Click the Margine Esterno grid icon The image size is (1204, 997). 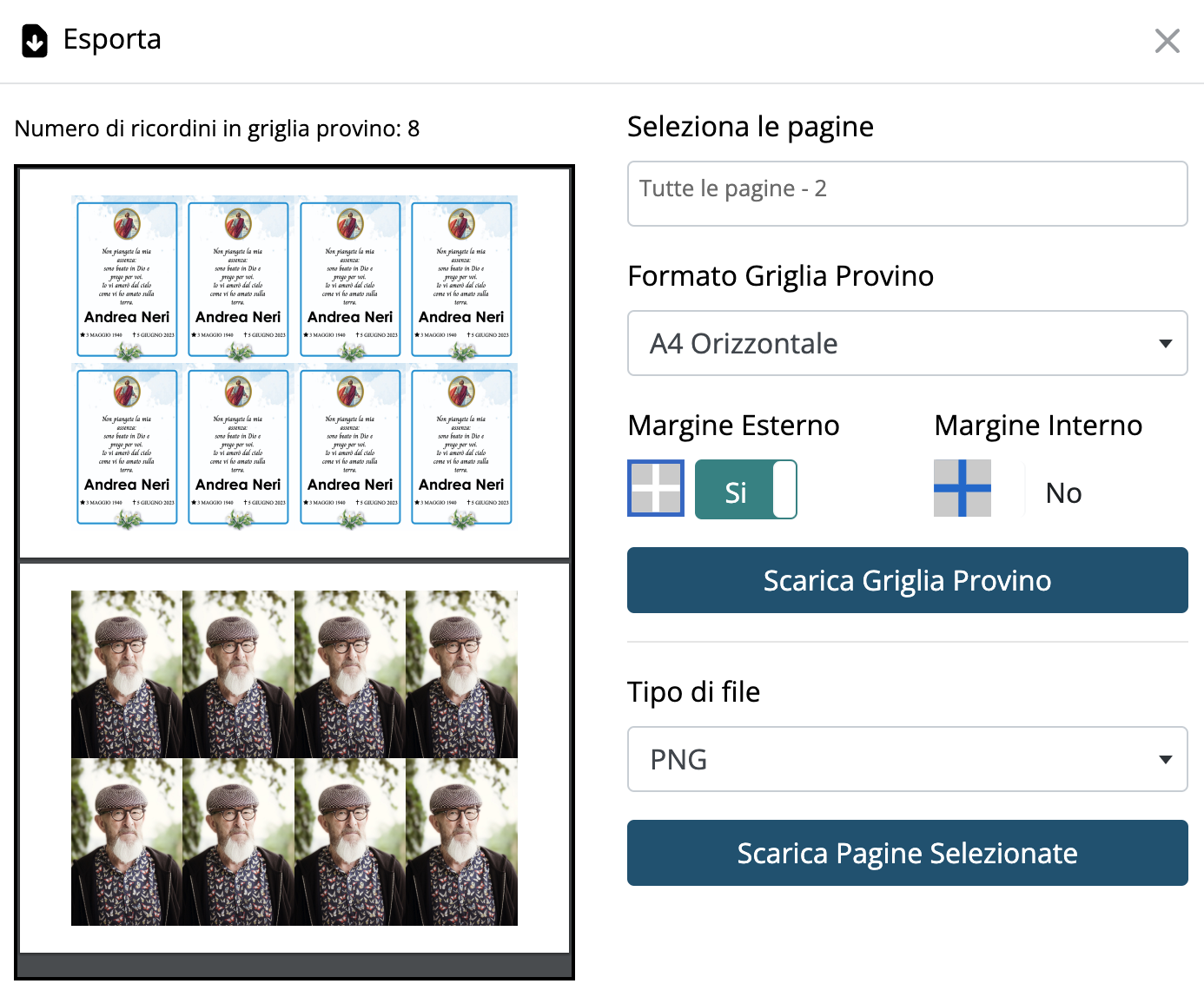tap(656, 488)
